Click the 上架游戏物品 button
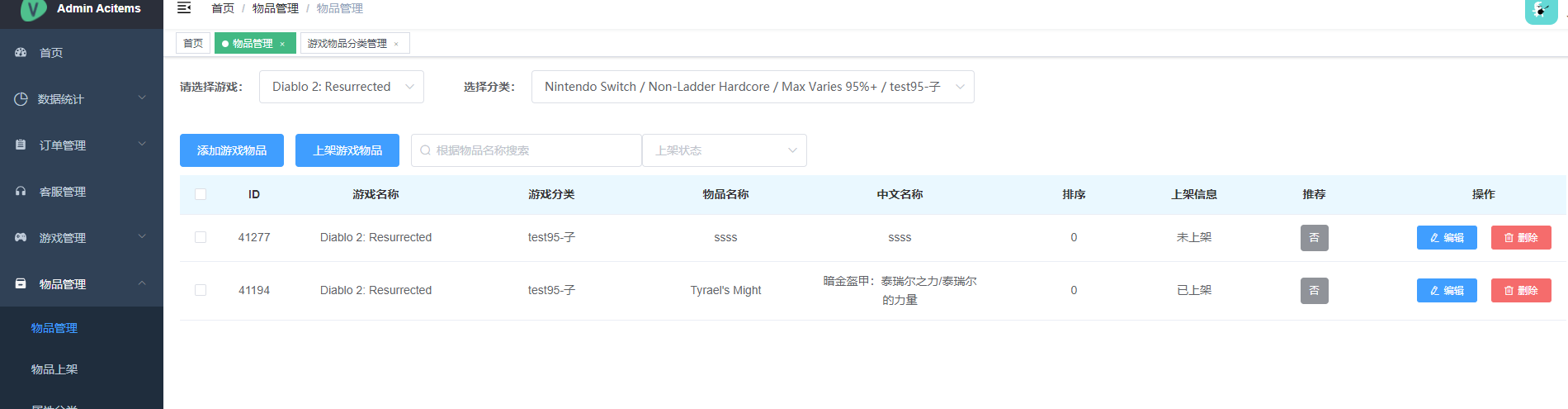Image resolution: width=1568 pixels, height=409 pixels. coord(347,150)
